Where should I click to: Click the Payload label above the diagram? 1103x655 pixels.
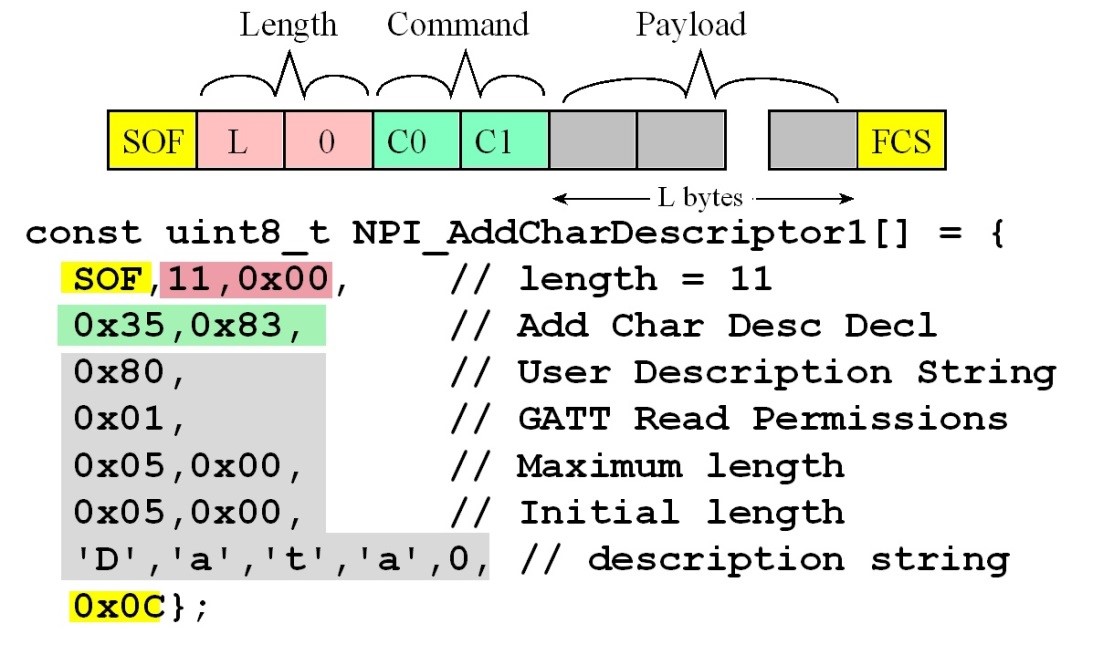tap(691, 26)
